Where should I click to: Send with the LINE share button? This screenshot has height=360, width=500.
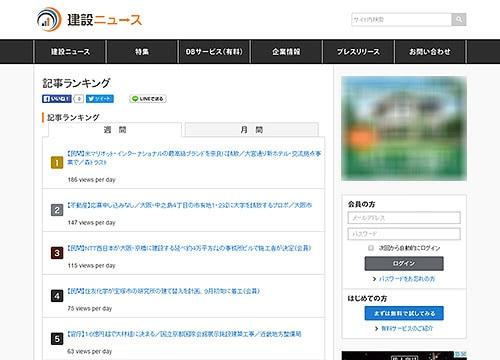(x=148, y=99)
